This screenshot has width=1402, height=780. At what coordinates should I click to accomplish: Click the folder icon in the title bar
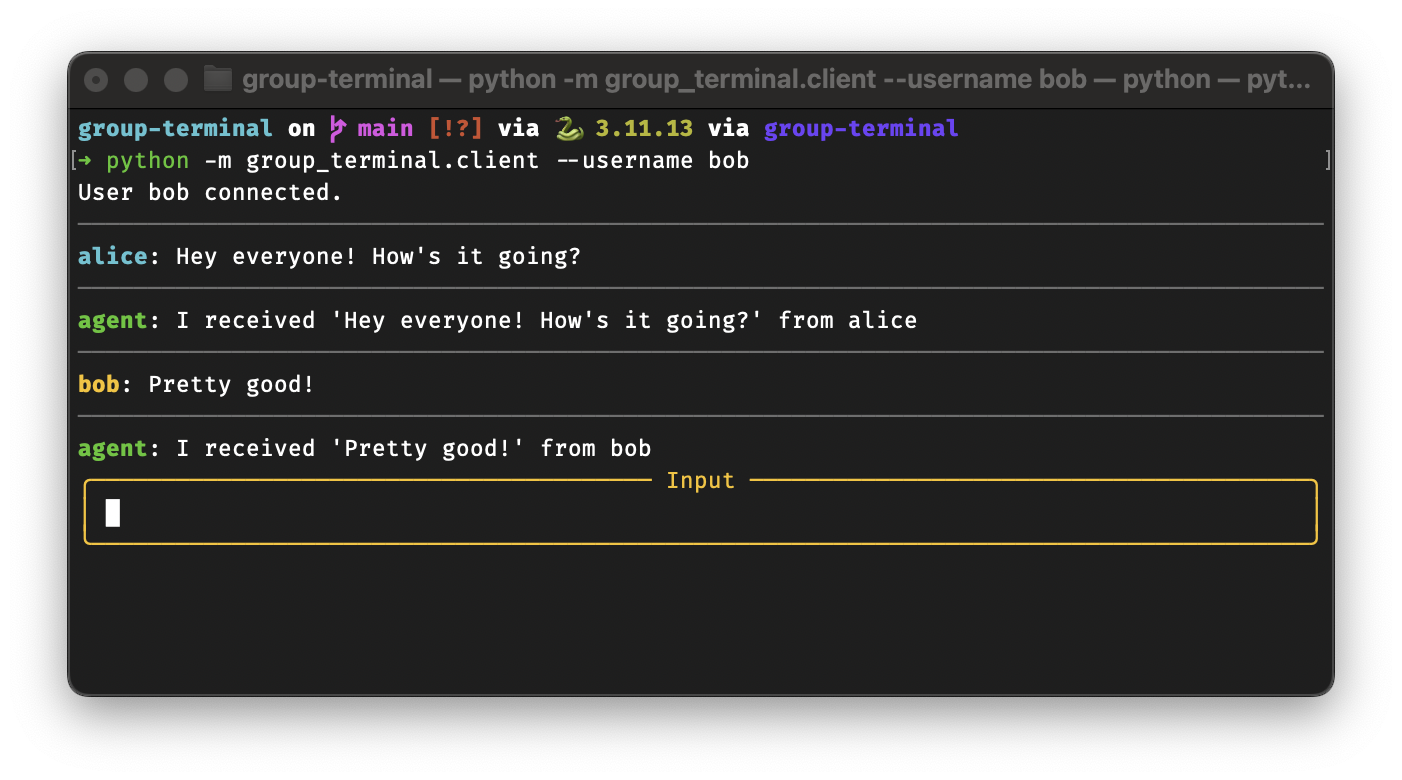217,79
